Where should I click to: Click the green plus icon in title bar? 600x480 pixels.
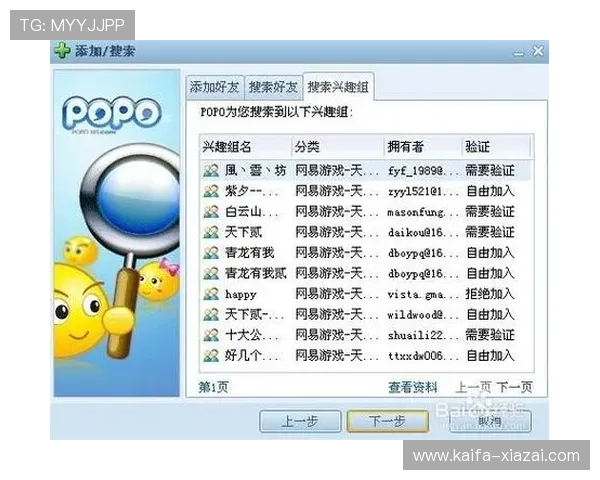pos(62,51)
